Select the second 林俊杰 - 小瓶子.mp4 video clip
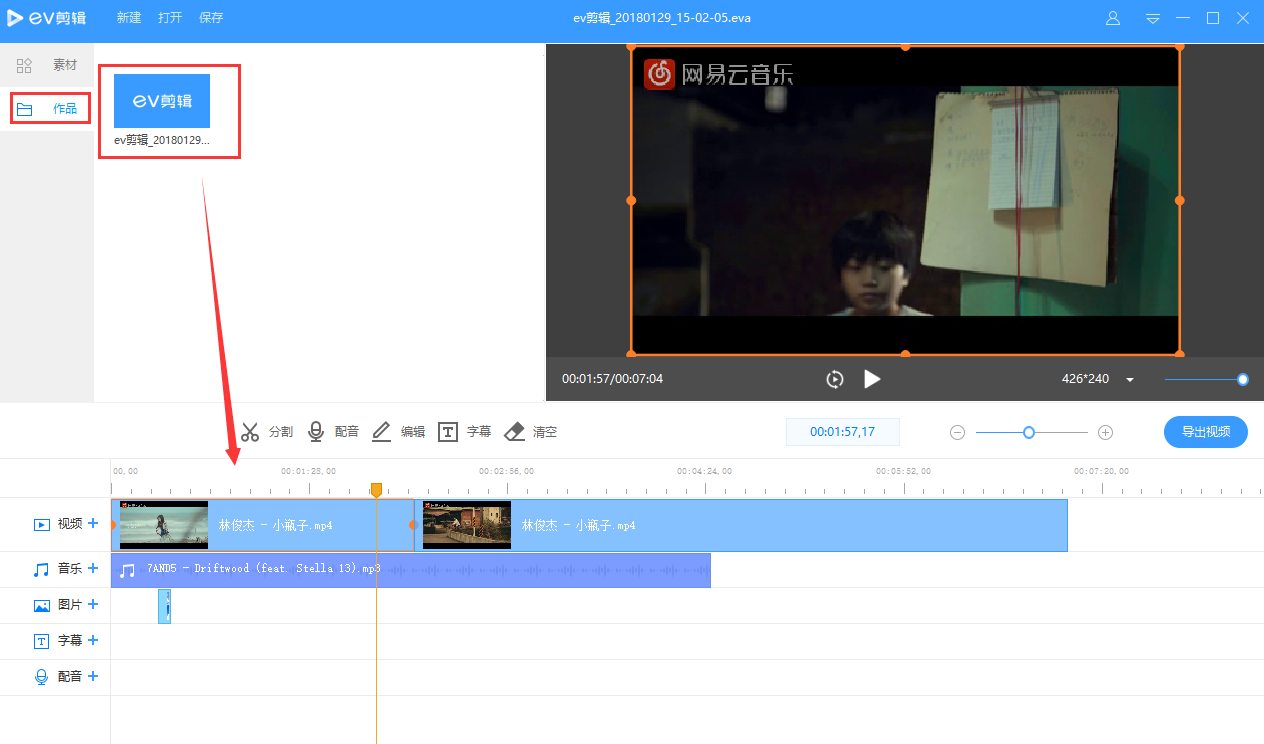Viewport: 1264px width, 744px height. coord(741,525)
